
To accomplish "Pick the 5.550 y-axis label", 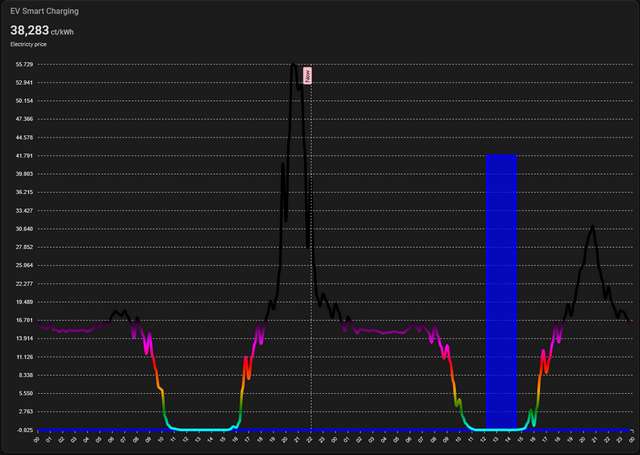I will (26, 393).
